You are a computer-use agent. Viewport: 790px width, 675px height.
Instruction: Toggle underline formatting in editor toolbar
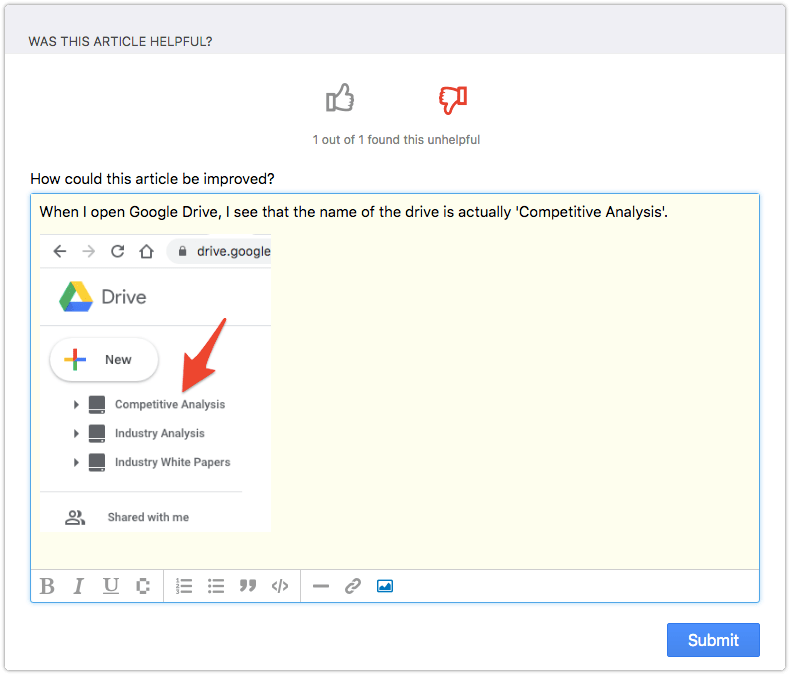pyautogui.click(x=111, y=586)
